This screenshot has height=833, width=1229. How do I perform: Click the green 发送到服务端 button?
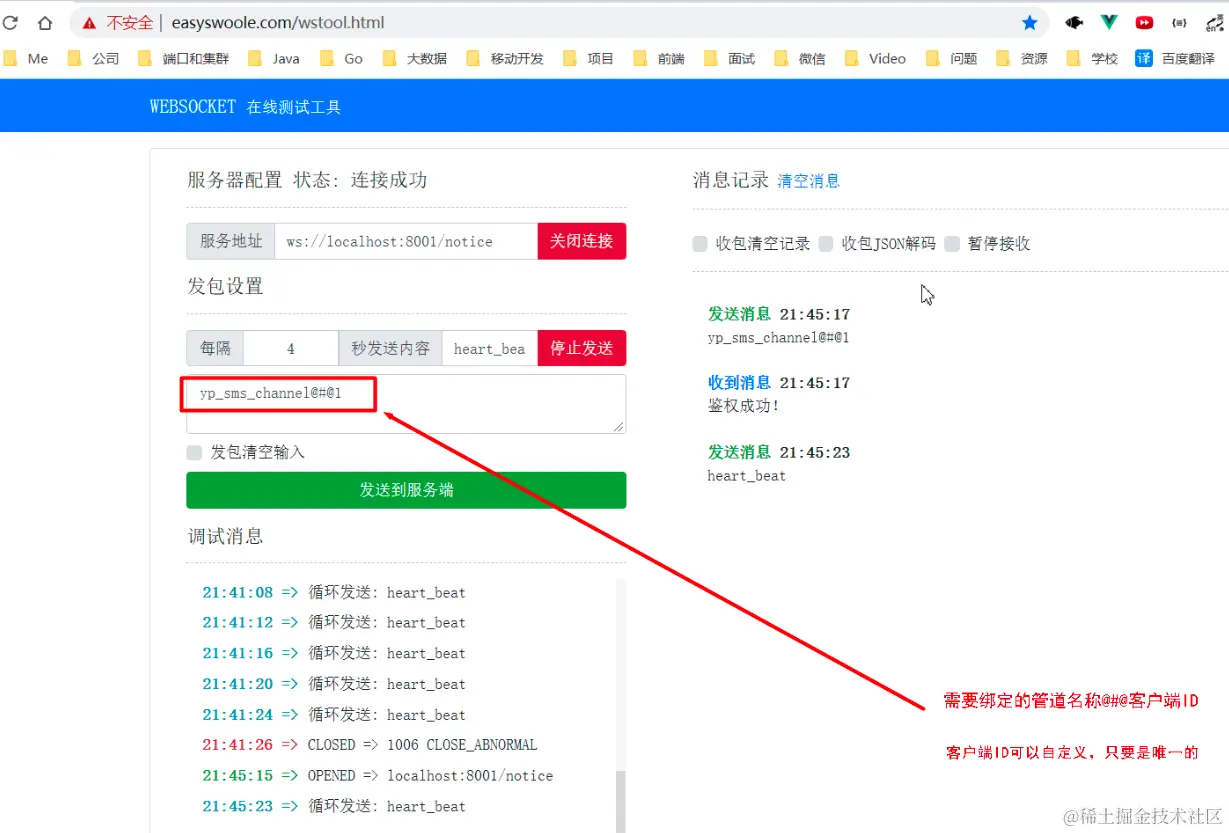click(x=406, y=490)
